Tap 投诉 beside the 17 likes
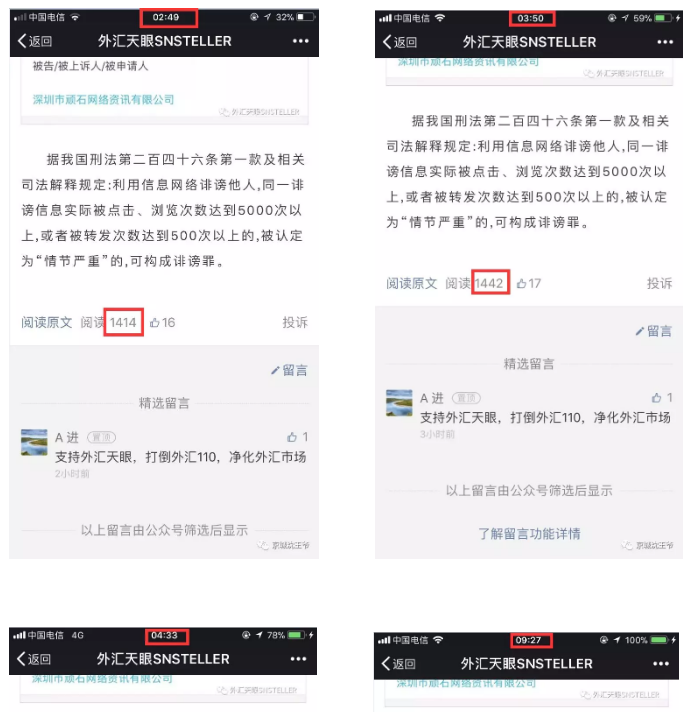Viewport: 685px width, 712px height. (660, 283)
